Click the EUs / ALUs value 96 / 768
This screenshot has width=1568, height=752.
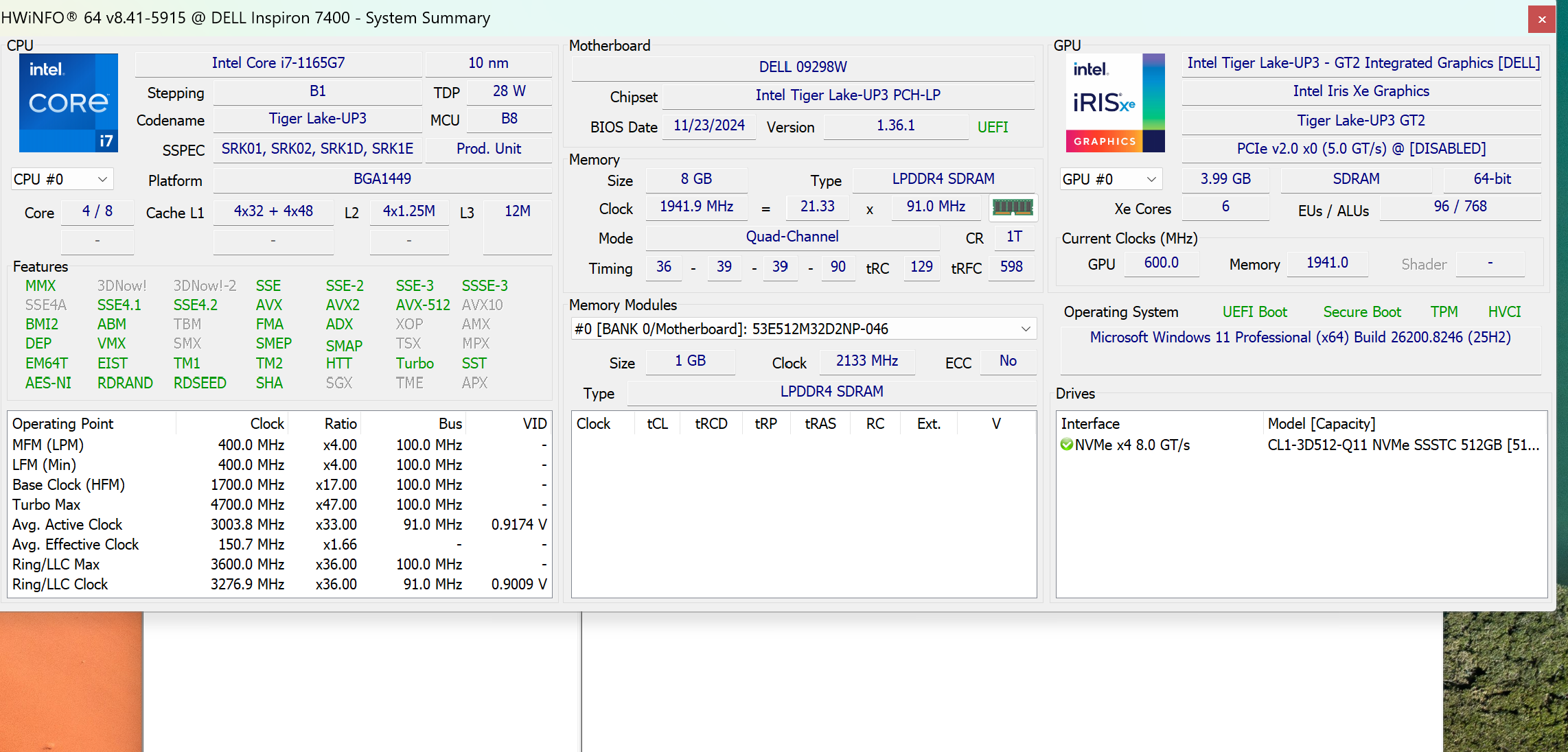(x=1460, y=207)
